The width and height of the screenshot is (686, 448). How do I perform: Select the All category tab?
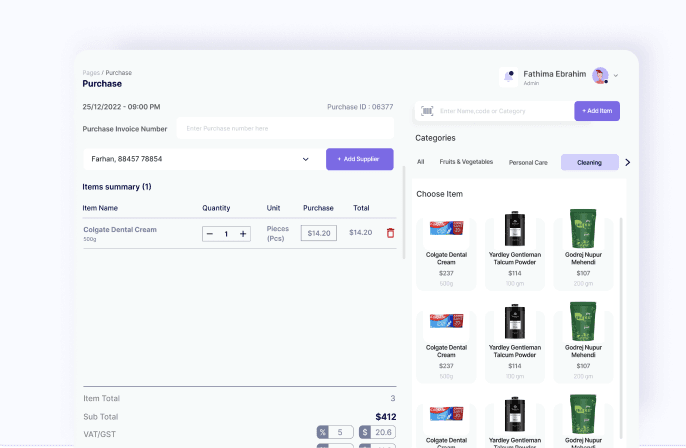pos(420,162)
